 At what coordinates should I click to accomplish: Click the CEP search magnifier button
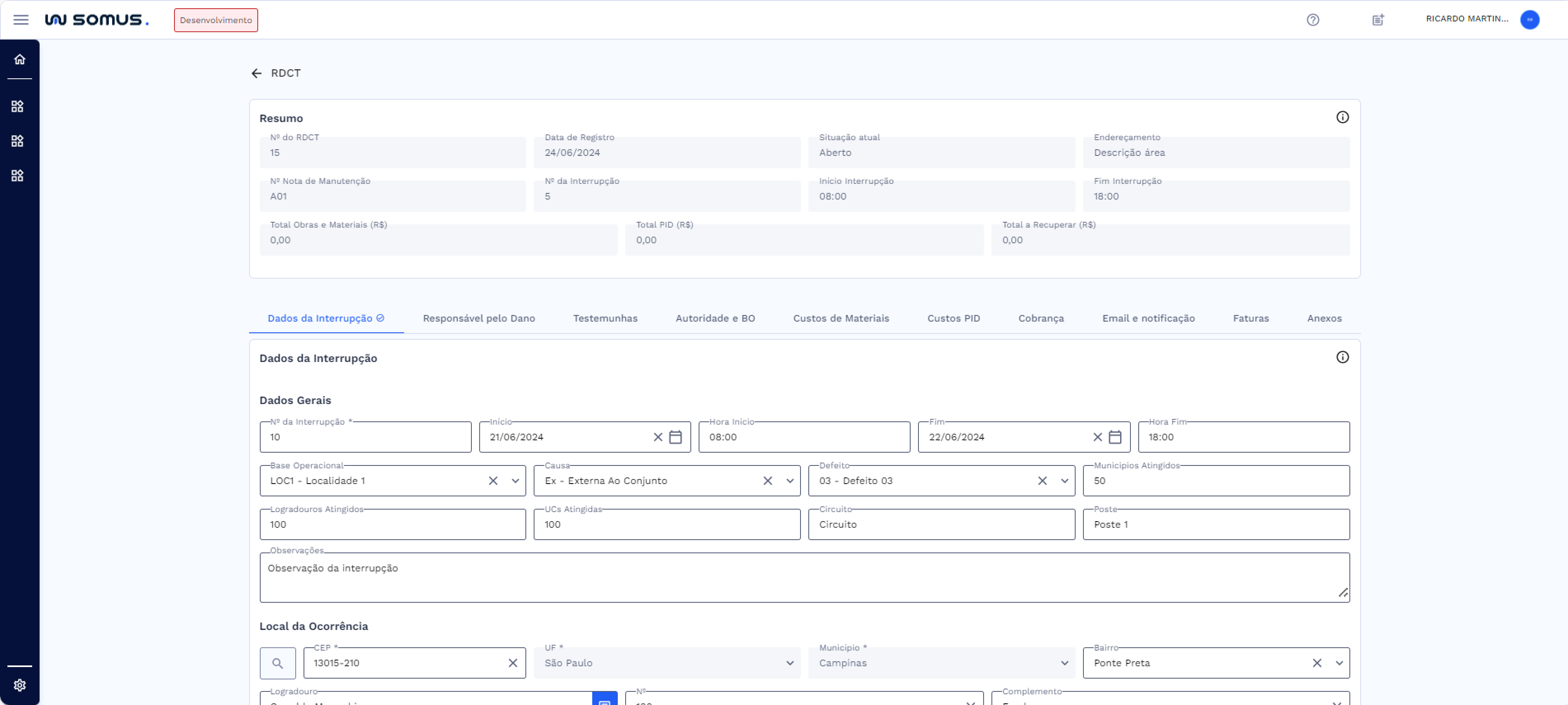(x=278, y=663)
